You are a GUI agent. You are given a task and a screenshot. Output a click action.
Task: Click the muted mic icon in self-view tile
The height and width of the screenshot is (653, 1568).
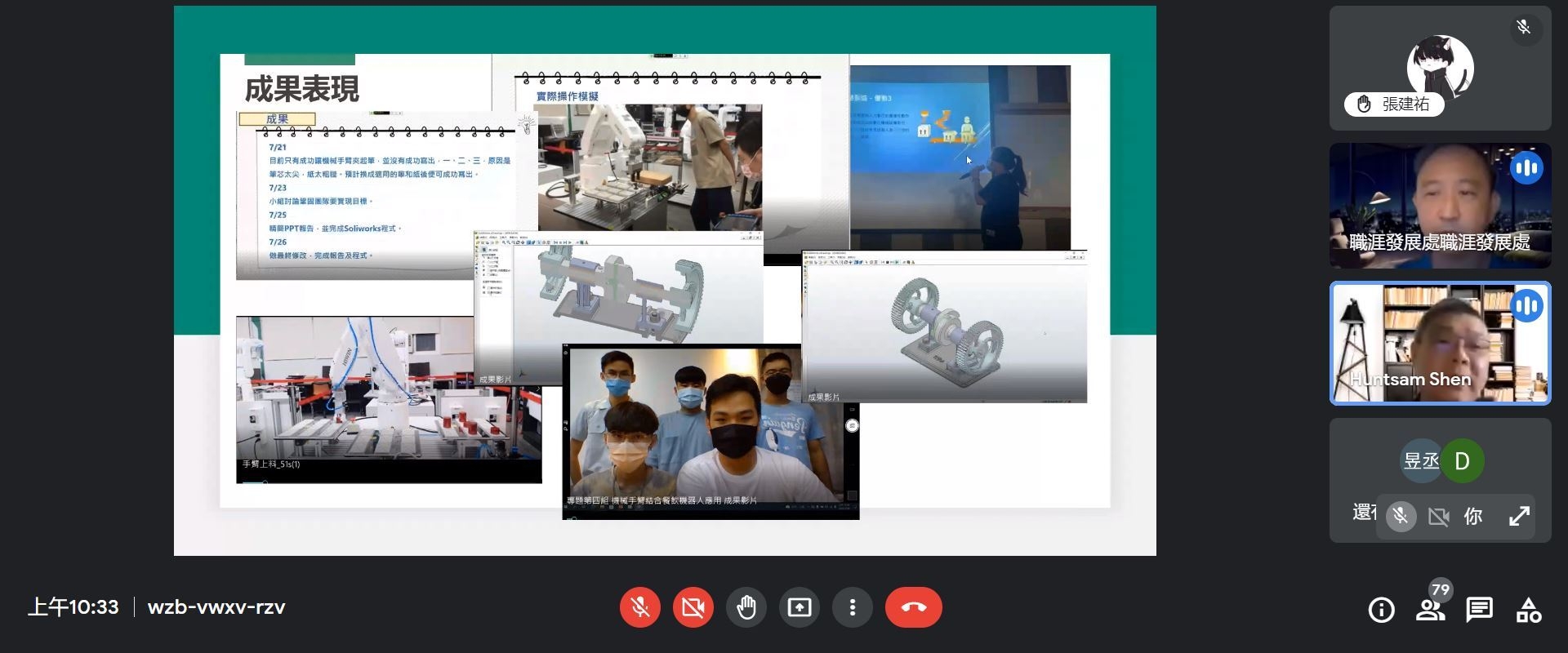1401,516
